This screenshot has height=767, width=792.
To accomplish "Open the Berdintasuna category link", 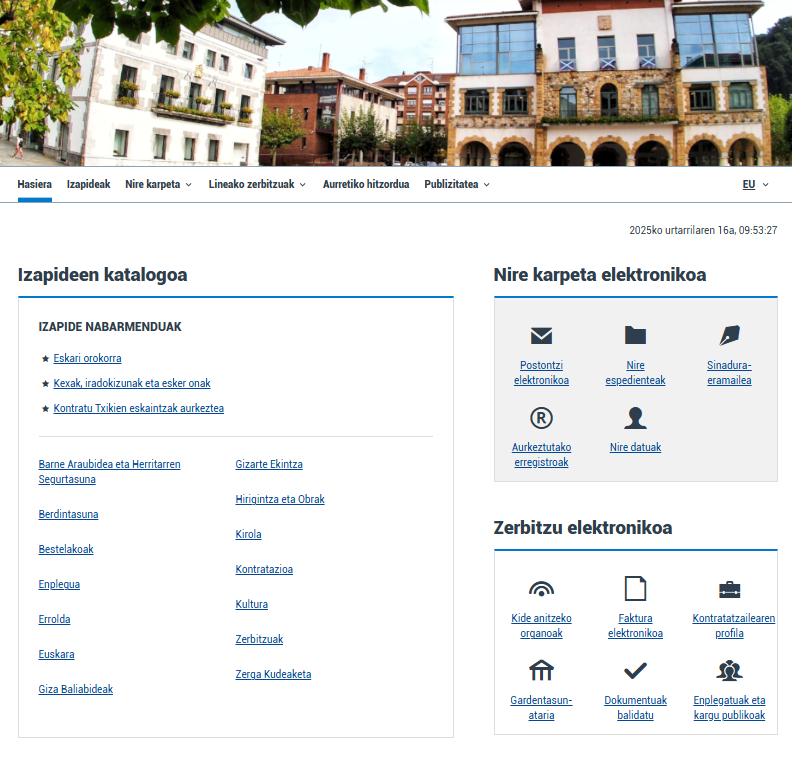I will pyautogui.click(x=68, y=514).
